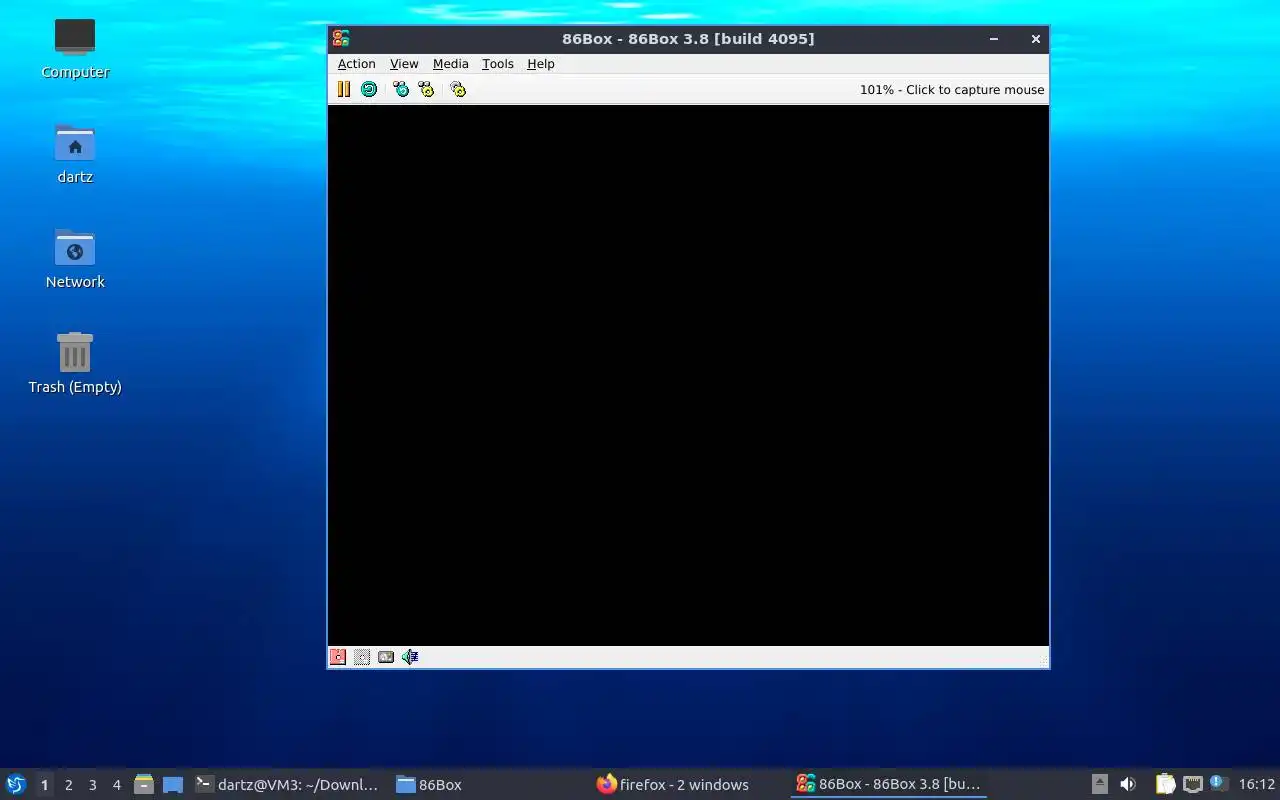
Task: Minimize the 86Box window
Action: pos(993,39)
